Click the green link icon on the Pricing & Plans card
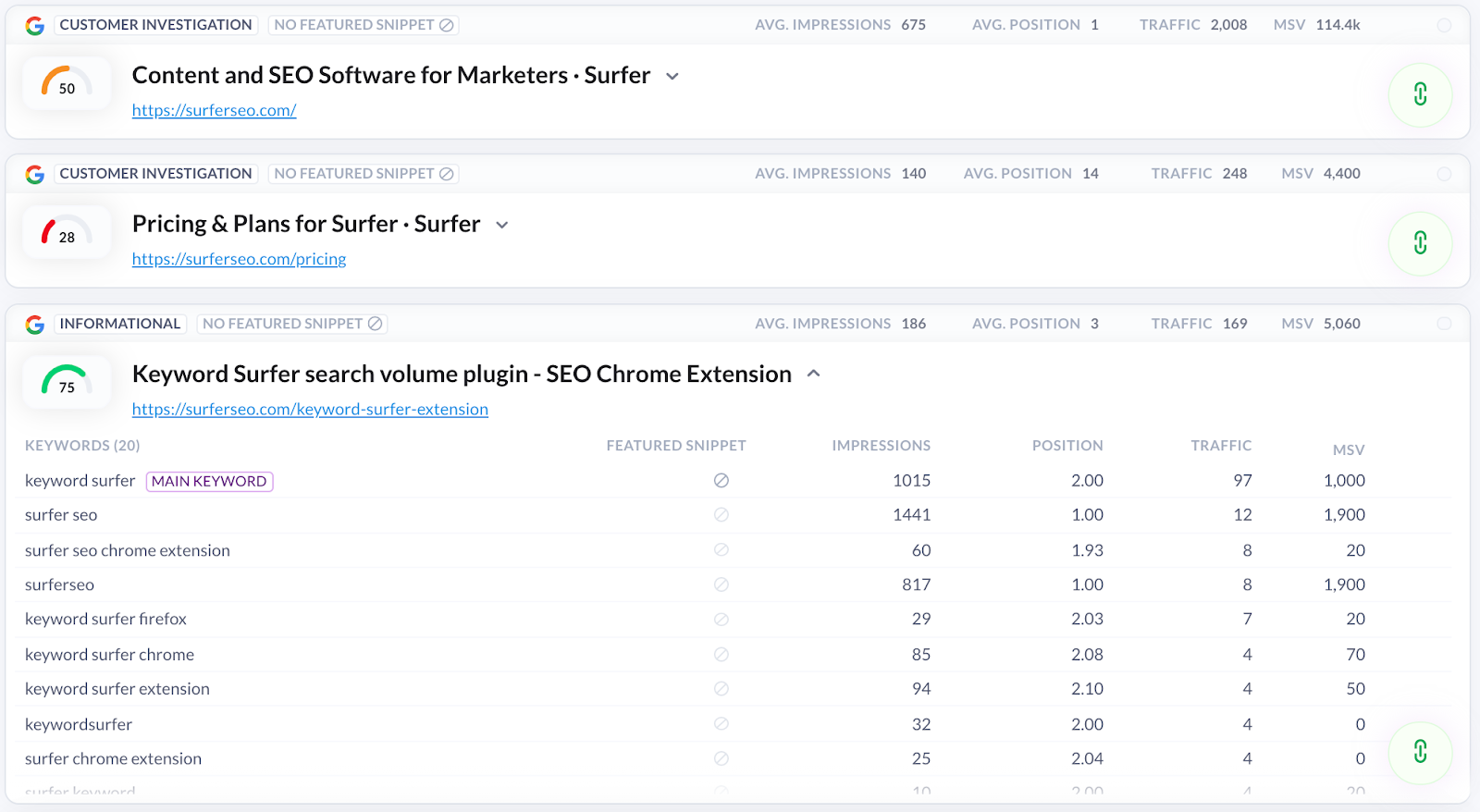This screenshot has width=1480, height=812. [1420, 243]
